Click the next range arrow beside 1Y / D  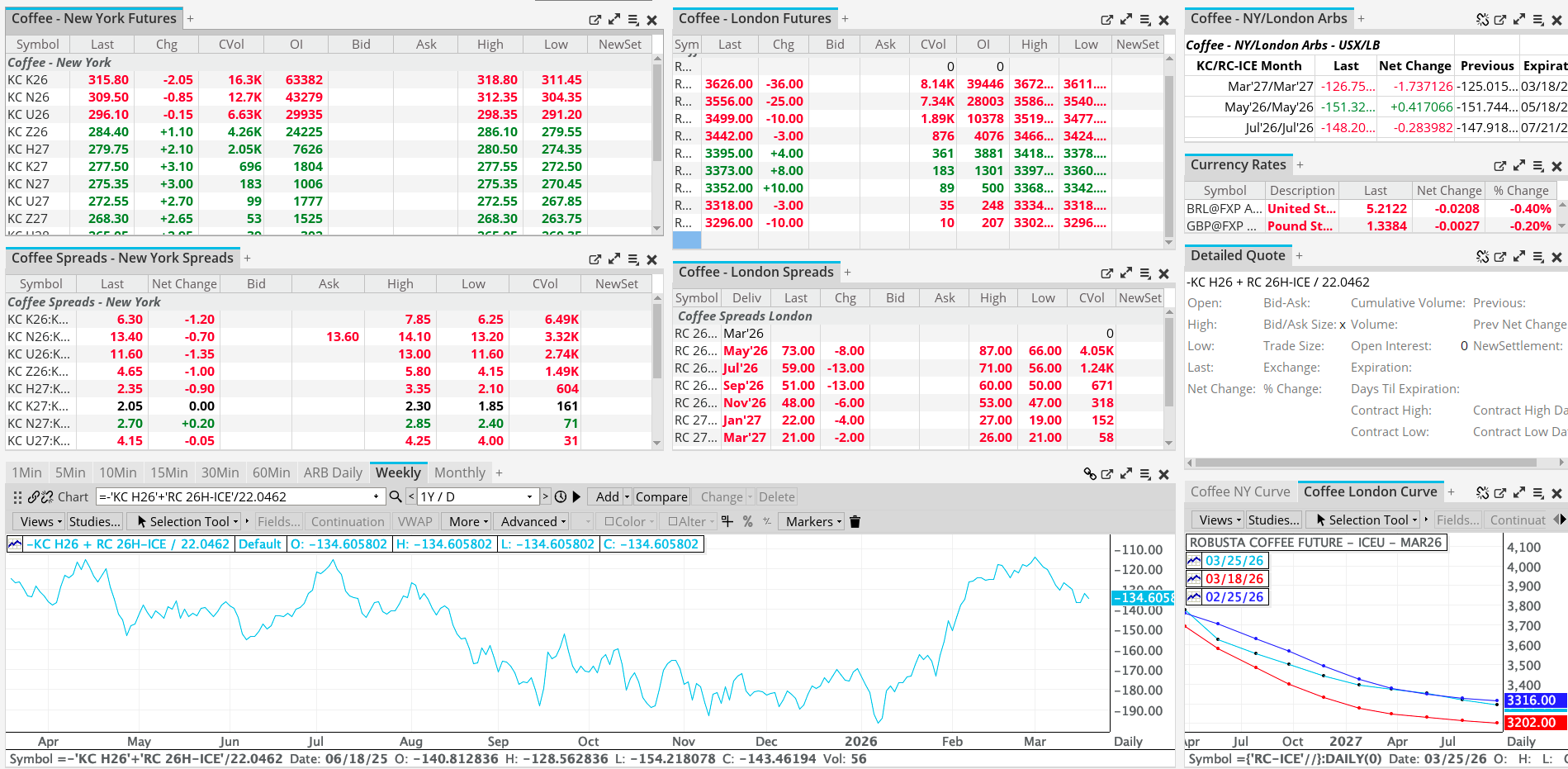pyautogui.click(x=545, y=496)
